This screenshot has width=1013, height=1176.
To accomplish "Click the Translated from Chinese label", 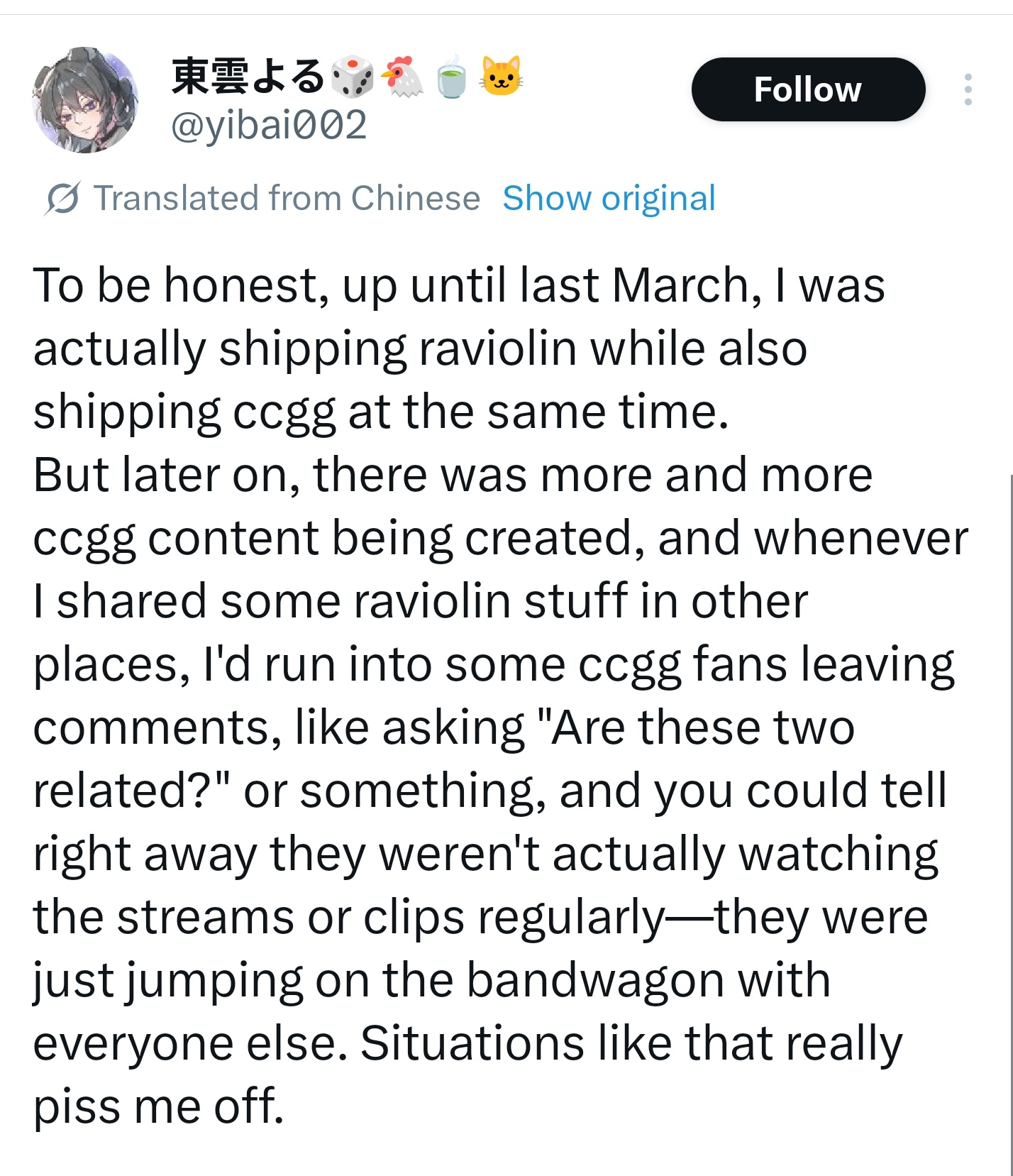I will click(287, 198).
